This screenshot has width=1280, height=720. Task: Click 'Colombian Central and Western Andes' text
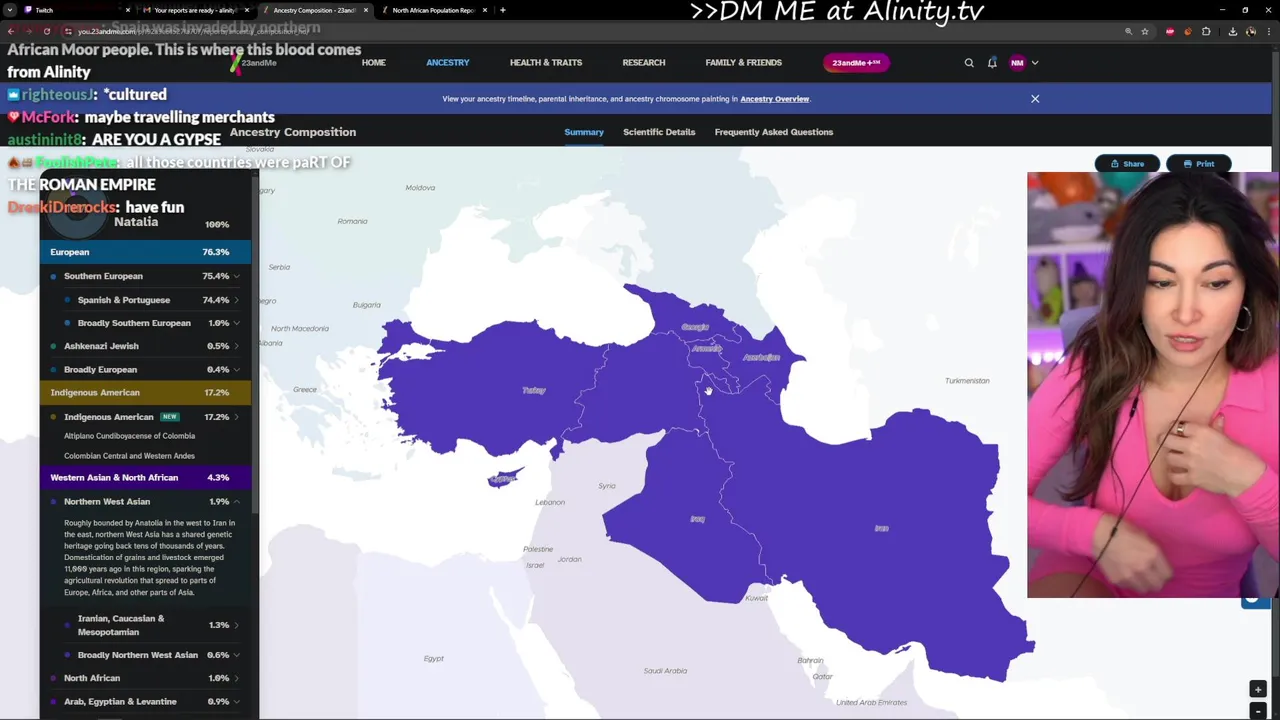tap(129, 456)
